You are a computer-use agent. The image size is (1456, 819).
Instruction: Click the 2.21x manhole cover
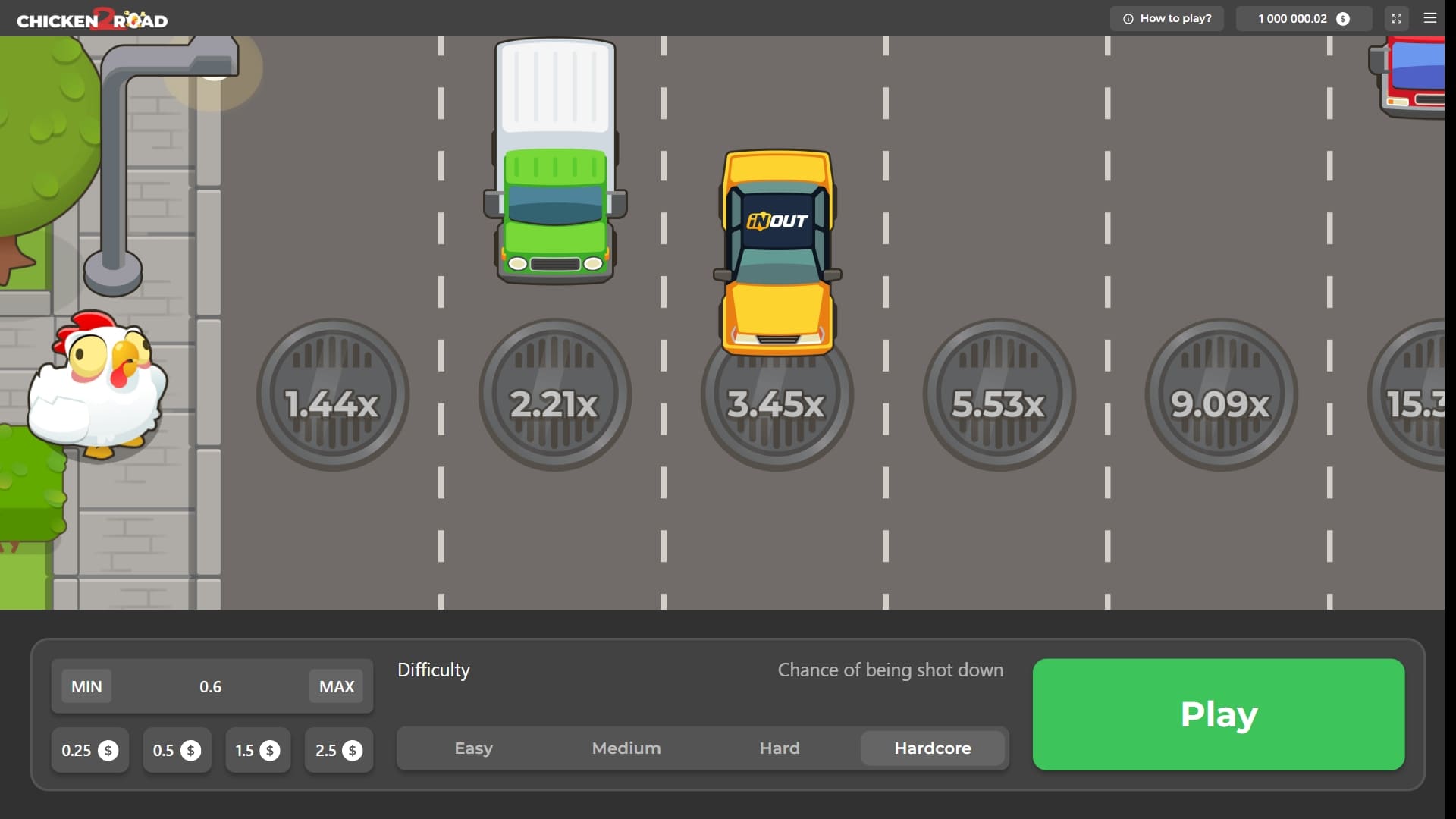tap(555, 395)
